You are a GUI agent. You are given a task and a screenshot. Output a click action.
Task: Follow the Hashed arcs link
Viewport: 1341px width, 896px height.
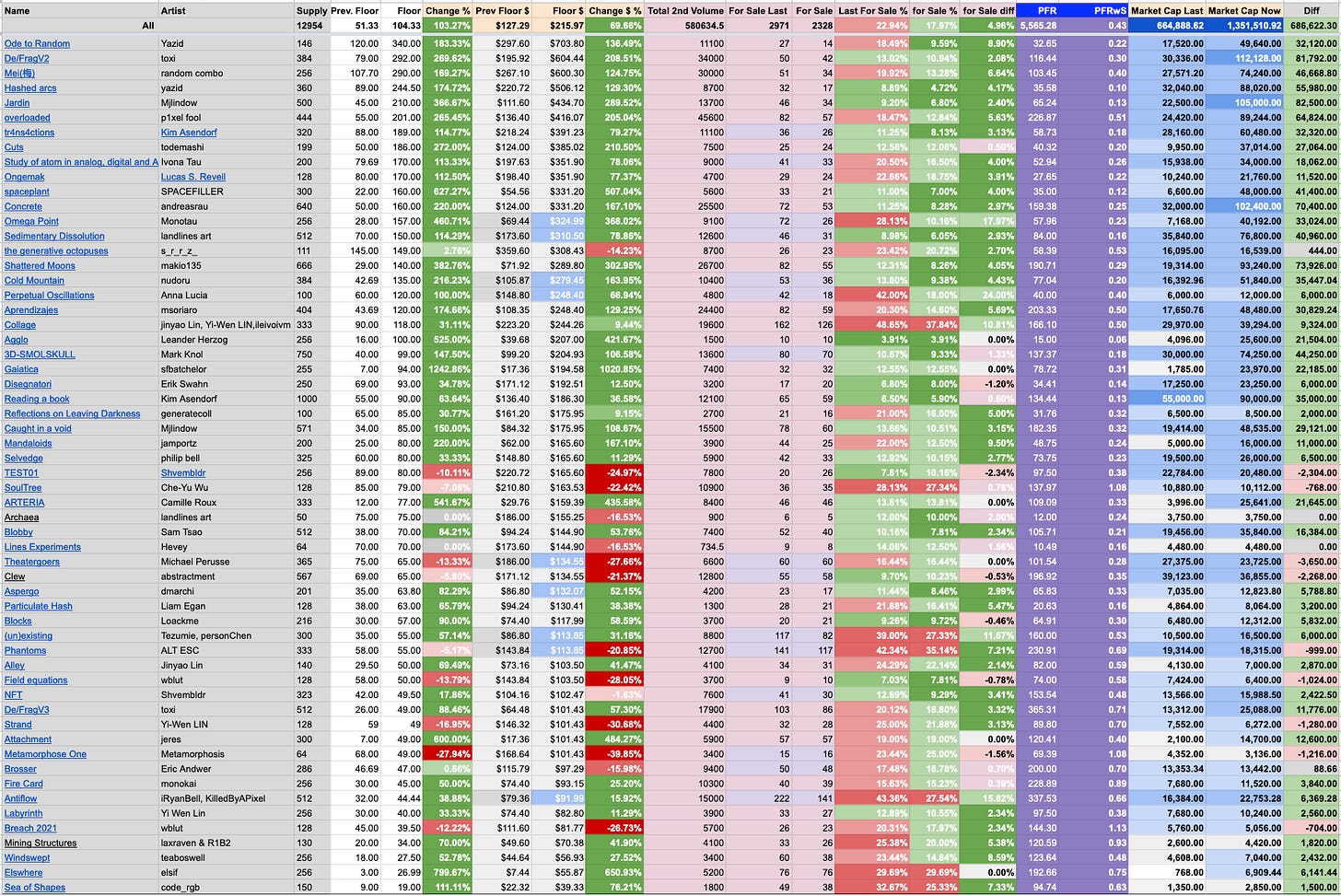pos(30,87)
